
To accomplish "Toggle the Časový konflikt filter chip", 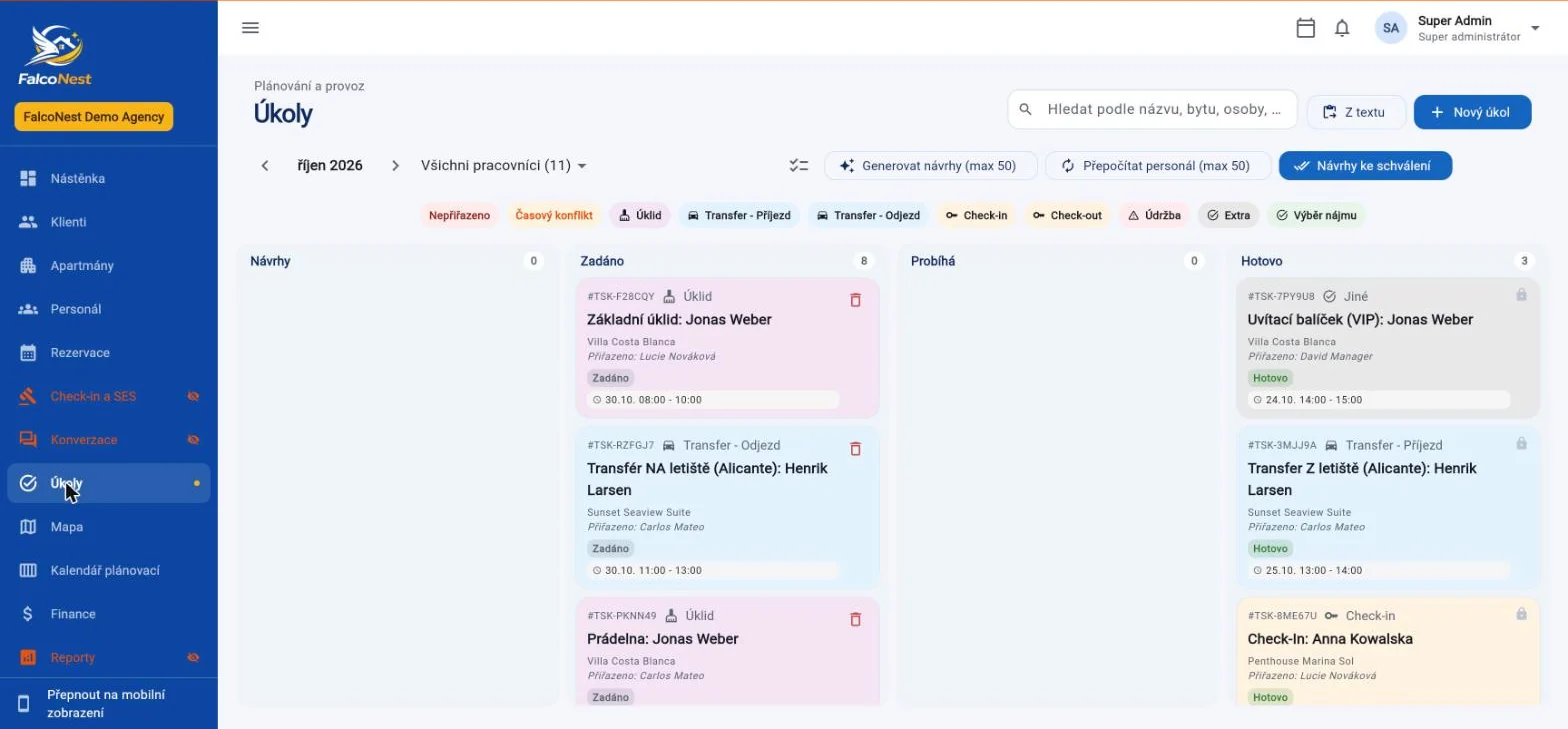I will [x=554, y=215].
